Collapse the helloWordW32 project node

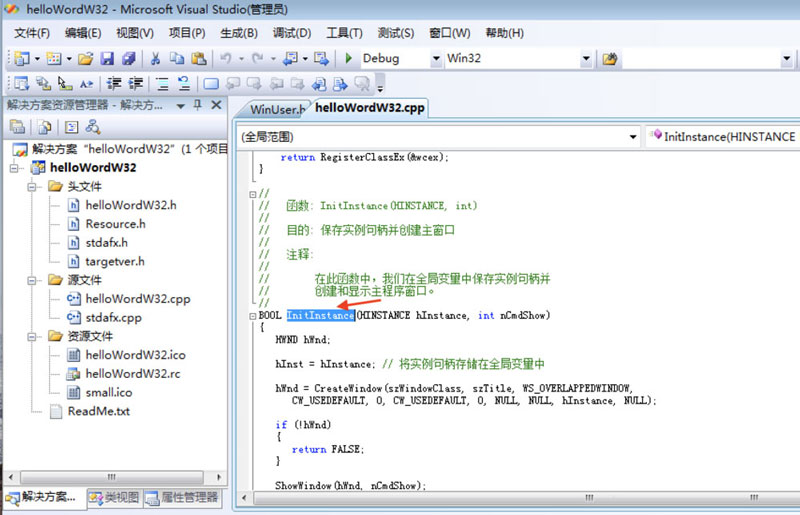(x=14, y=167)
